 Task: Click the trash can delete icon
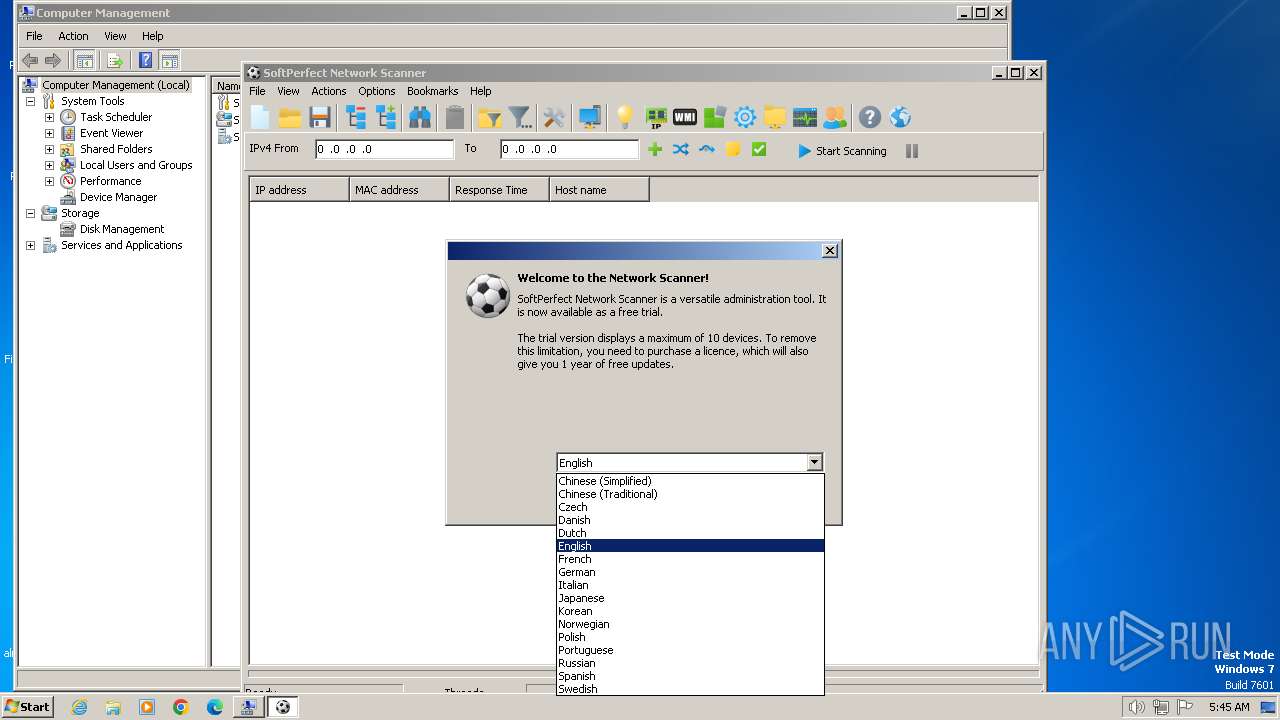pyautogui.click(x=455, y=118)
